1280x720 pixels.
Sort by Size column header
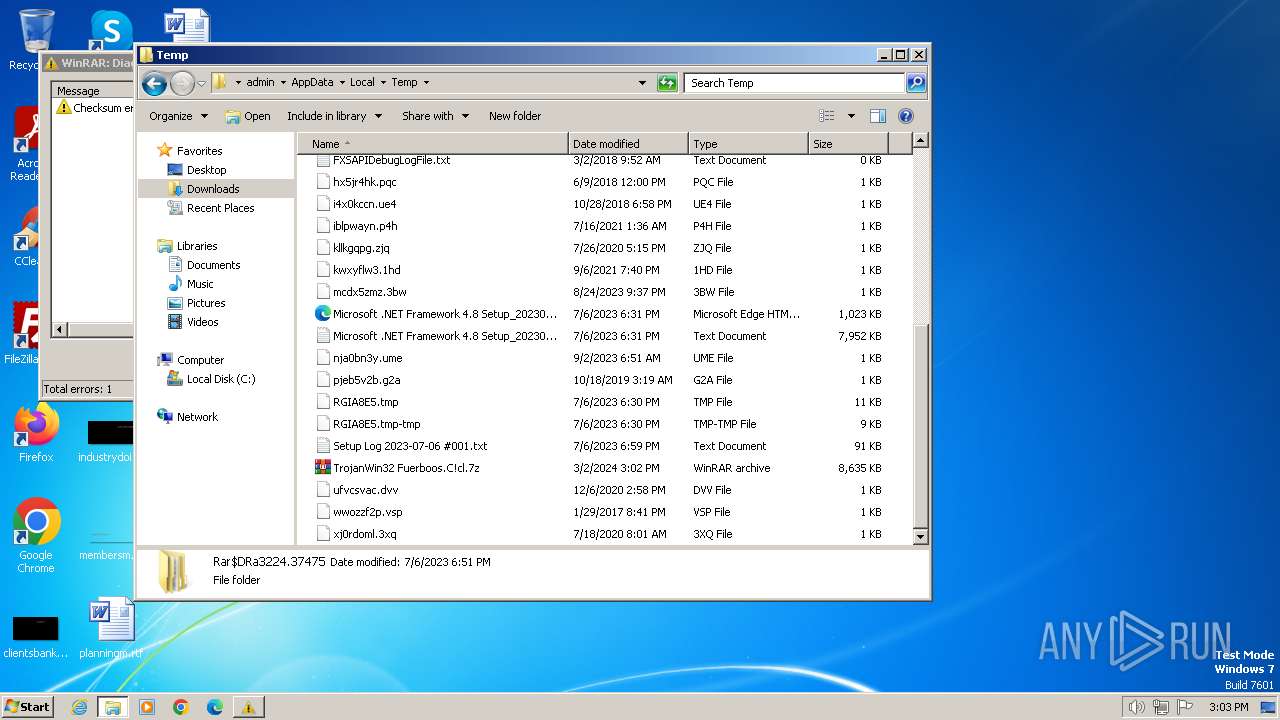click(x=849, y=144)
